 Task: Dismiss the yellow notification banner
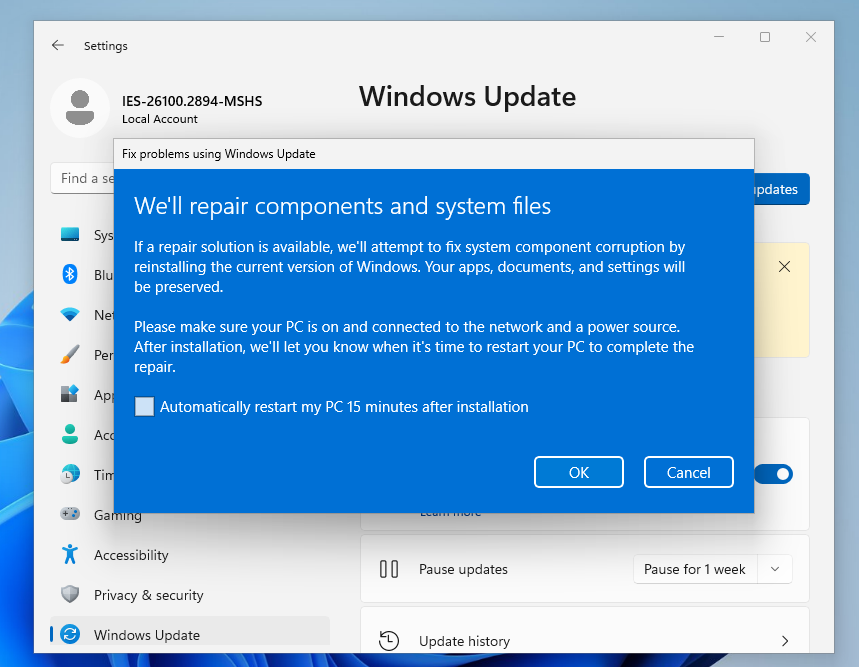click(x=784, y=267)
